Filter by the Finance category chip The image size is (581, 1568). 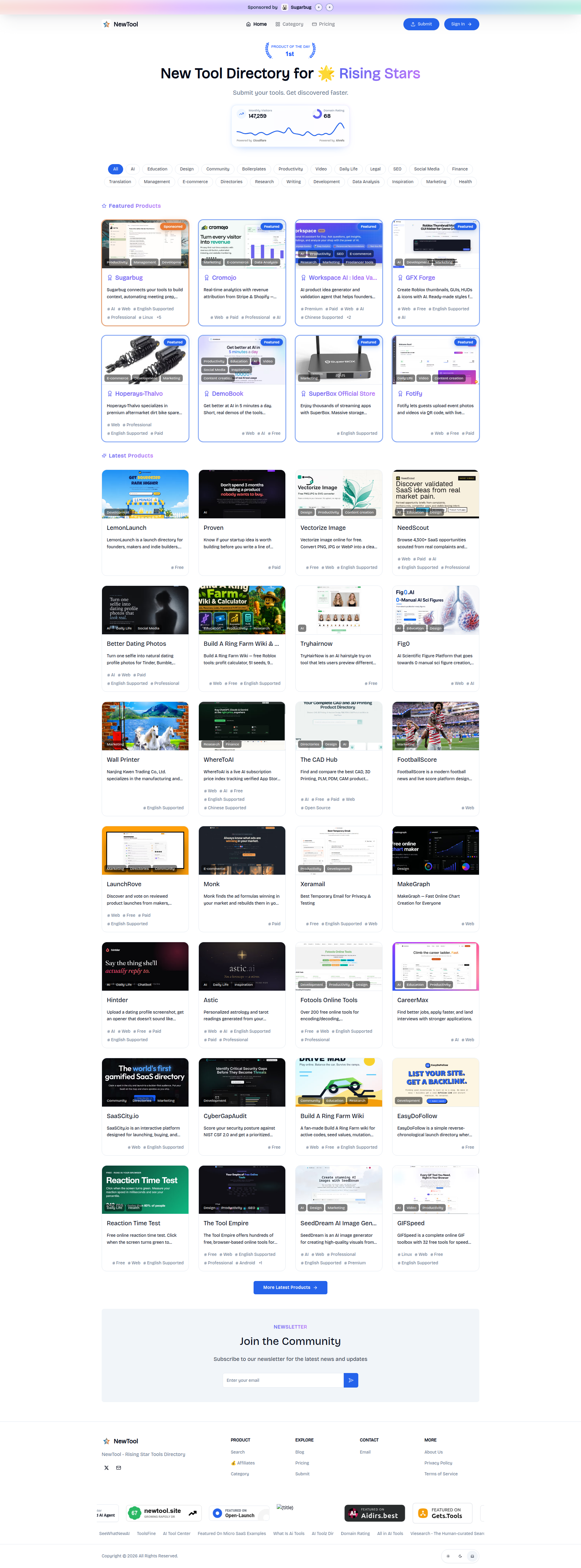coord(460,169)
